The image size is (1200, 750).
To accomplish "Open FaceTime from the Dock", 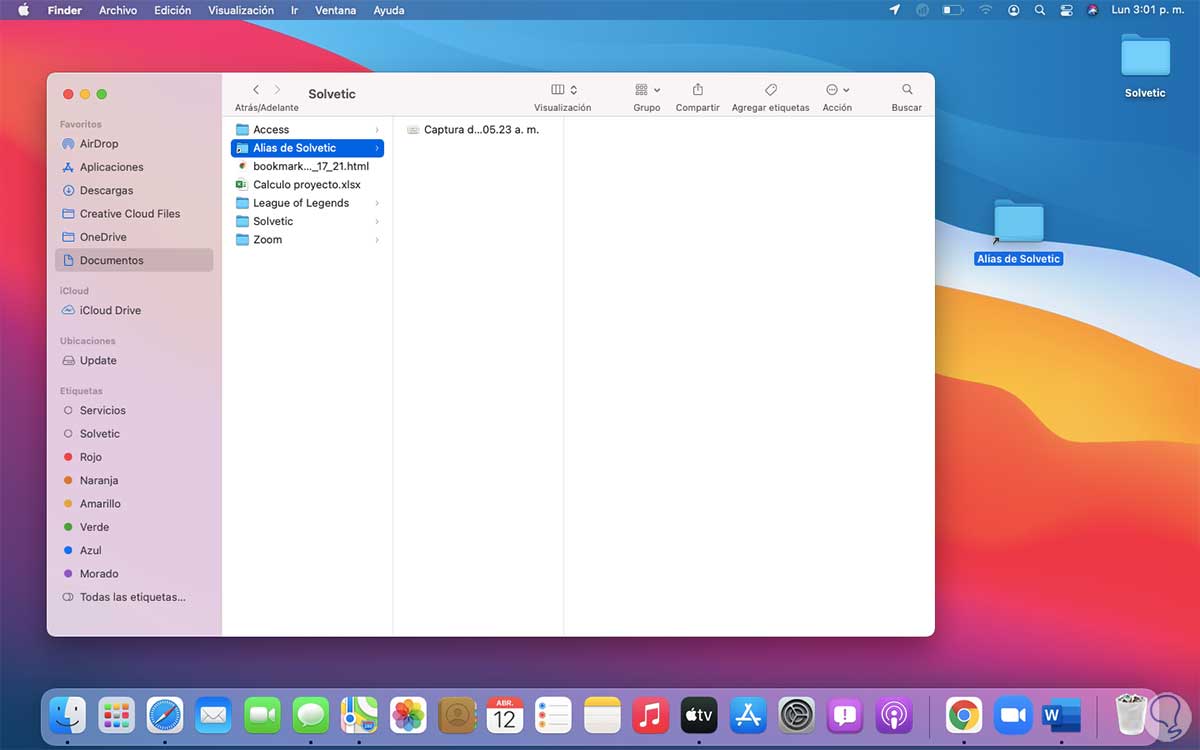I will pyautogui.click(x=263, y=715).
